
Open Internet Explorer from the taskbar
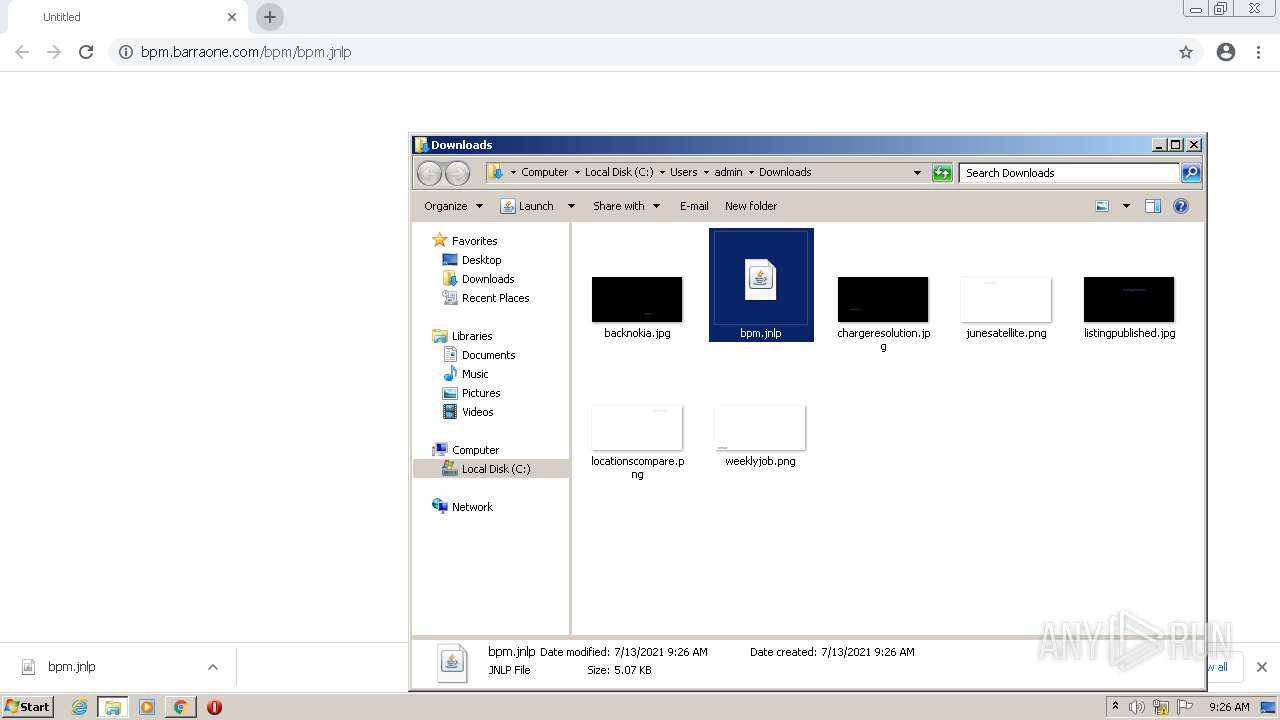pyautogui.click(x=79, y=707)
